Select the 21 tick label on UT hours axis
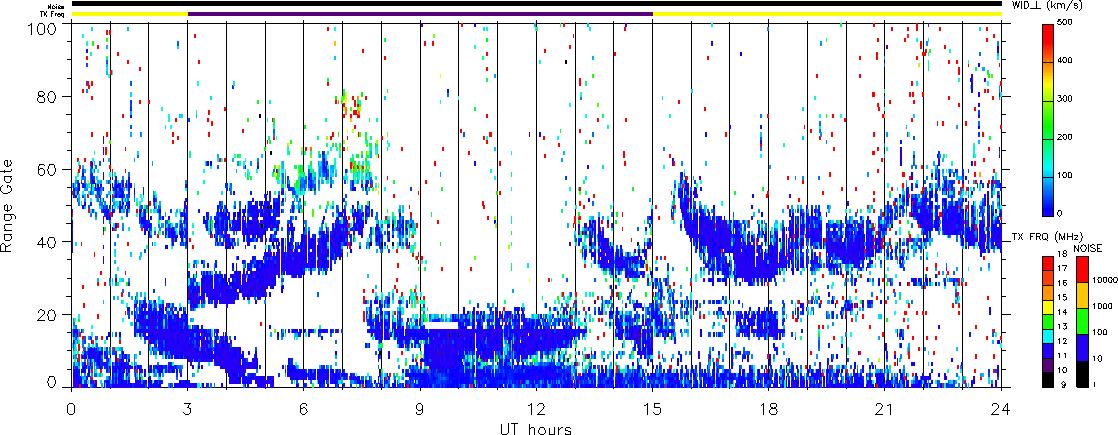Viewport: 1118px width, 435px height. point(885,410)
